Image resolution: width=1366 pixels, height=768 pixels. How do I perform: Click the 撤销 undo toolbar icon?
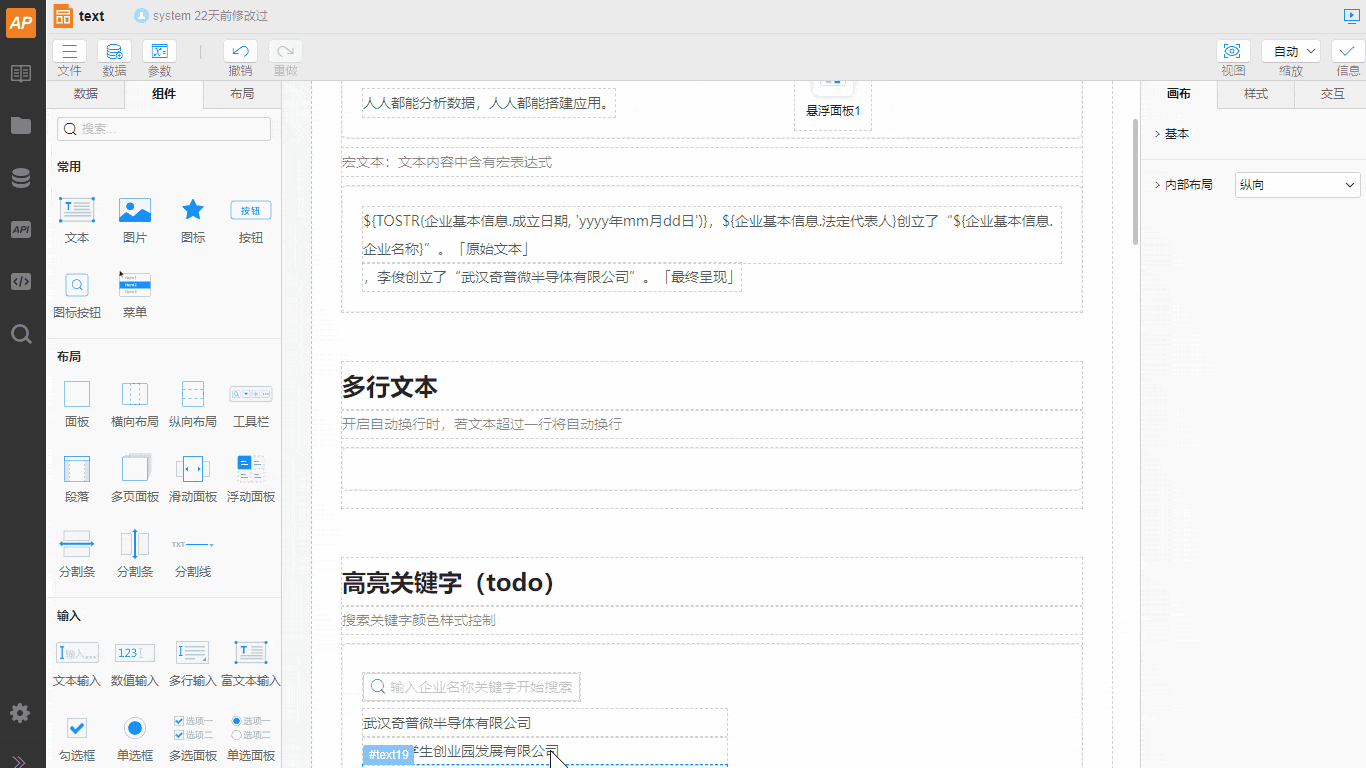pyautogui.click(x=240, y=52)
